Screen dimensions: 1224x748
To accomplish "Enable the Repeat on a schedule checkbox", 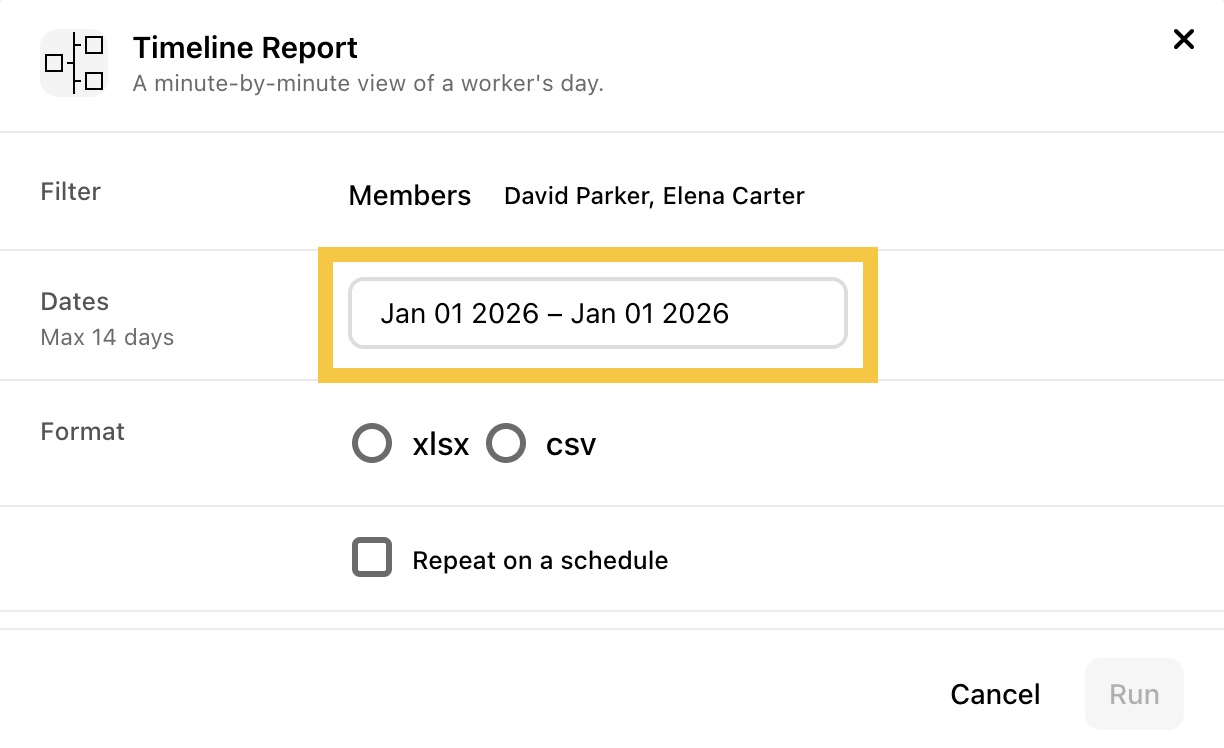I will click(372, 558).
